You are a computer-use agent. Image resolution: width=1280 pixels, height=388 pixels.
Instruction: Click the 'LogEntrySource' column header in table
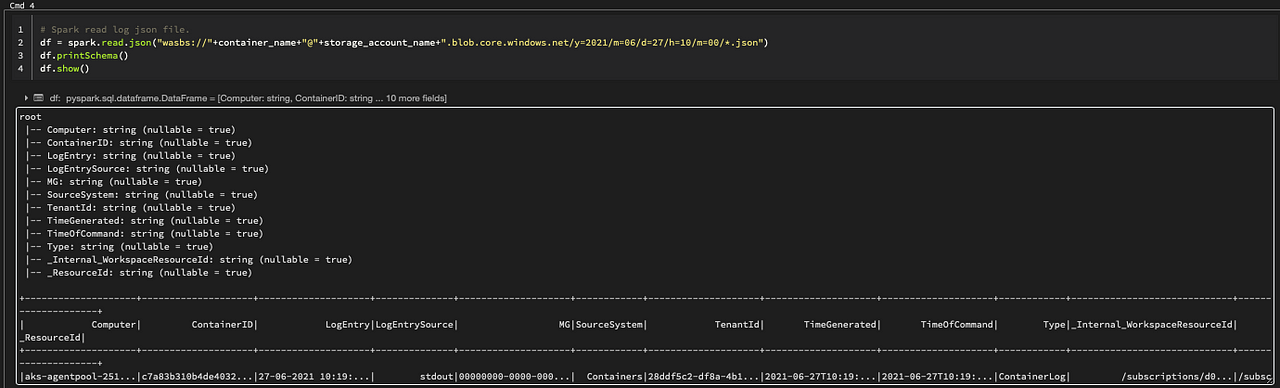click(415, 325)
